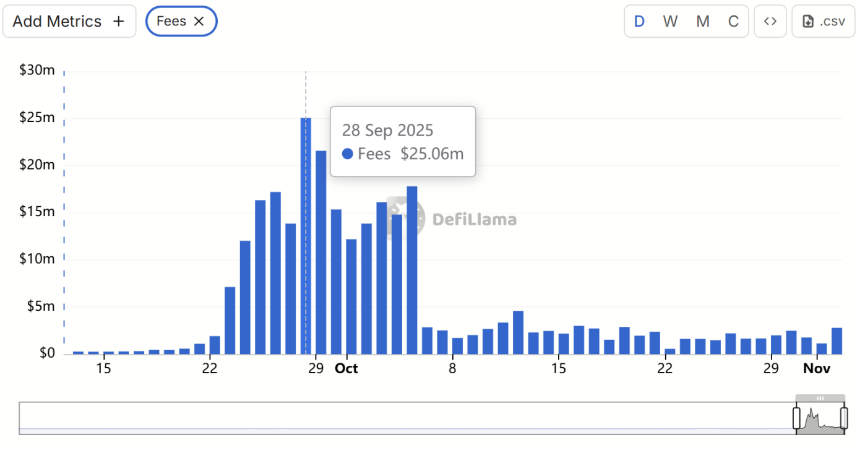Click the last bar in November
The image size is (860, 450).
point(837,341)
